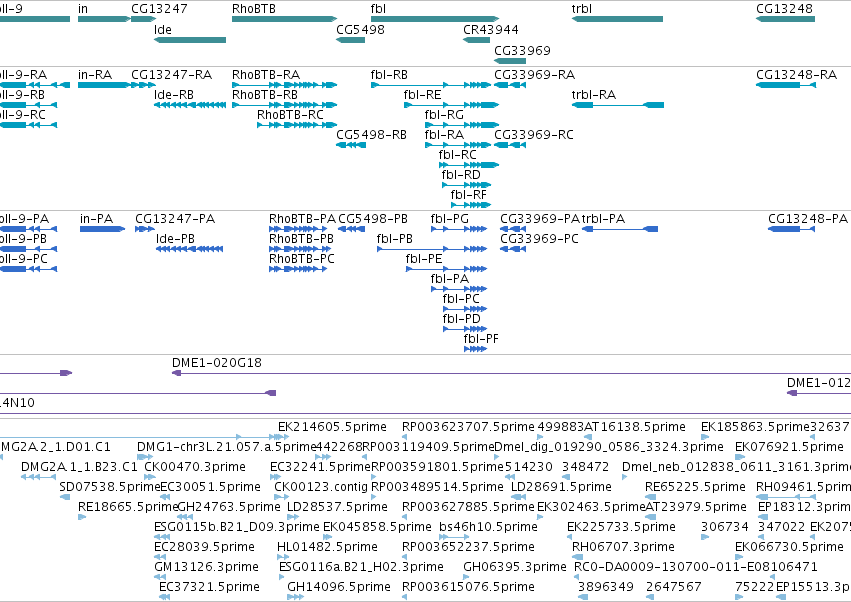851x602 pixels.
Task: Select protein CG13247-PA
Action: coord(145,229)
